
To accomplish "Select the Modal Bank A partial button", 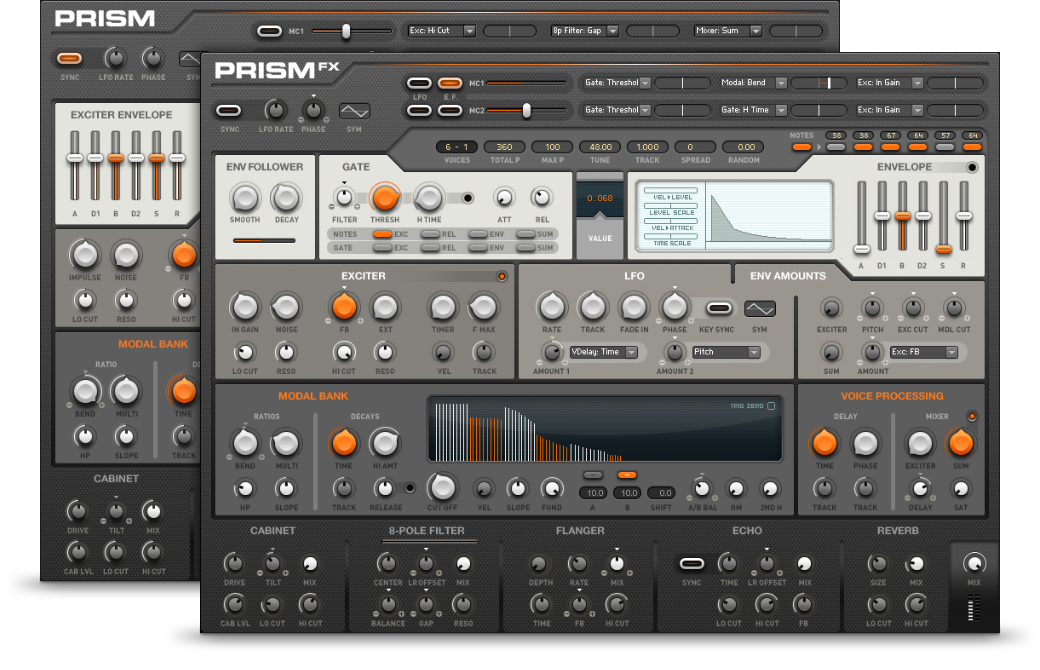I will [593, 475].
